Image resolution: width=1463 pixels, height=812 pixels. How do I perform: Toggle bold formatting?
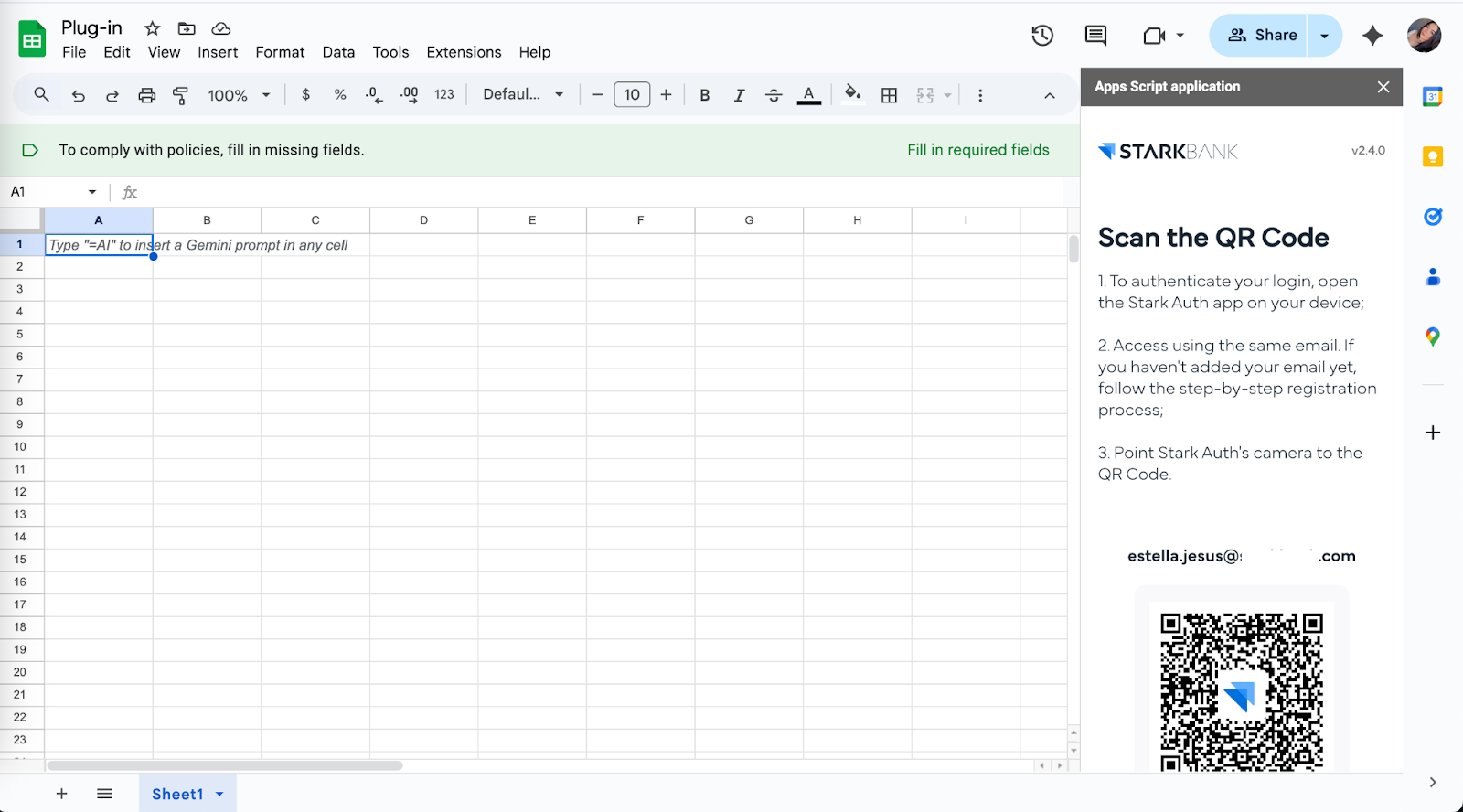point(705,95)
